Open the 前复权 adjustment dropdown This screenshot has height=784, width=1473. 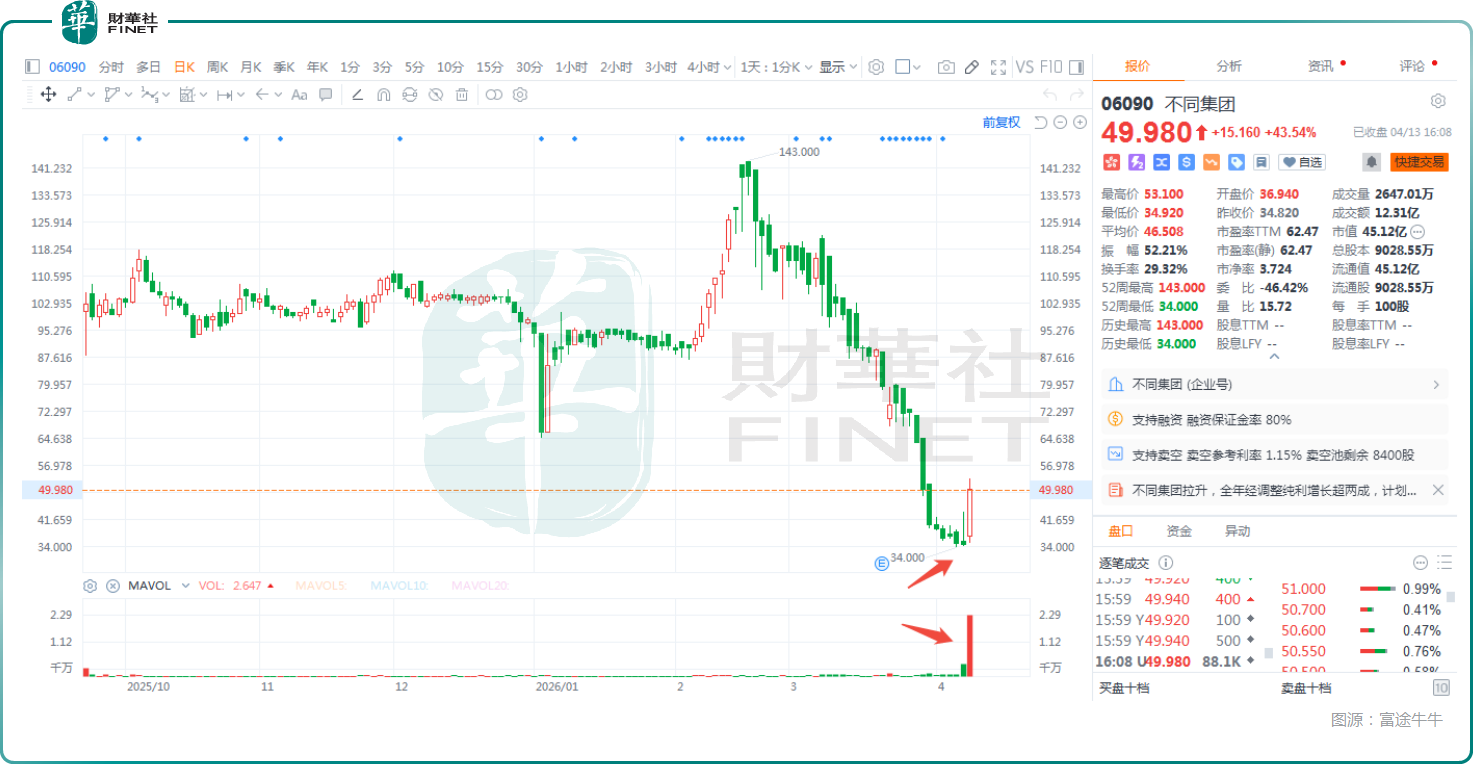(1001, 122)
